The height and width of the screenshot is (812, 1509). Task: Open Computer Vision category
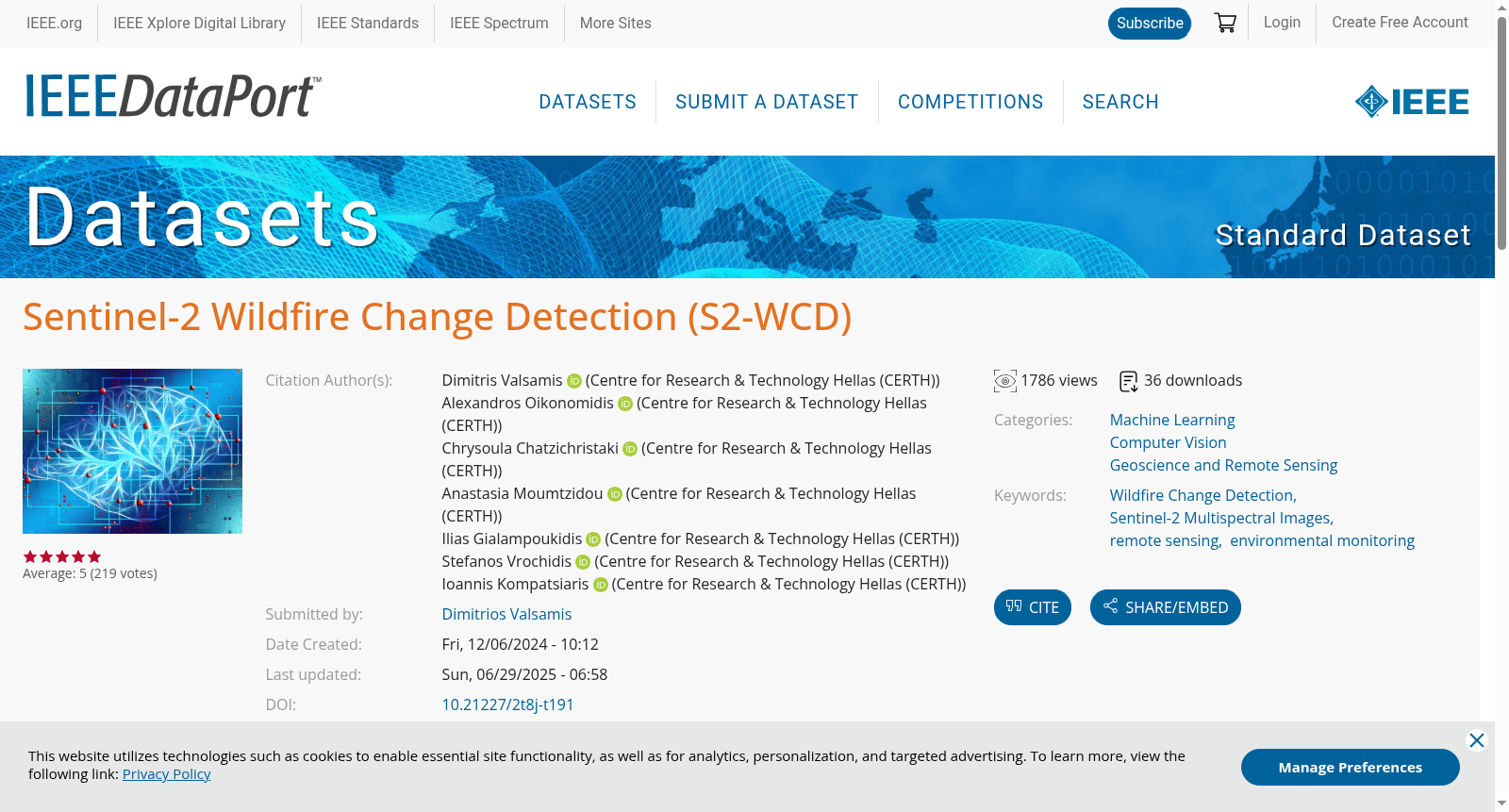click(x=1169, y=442)
